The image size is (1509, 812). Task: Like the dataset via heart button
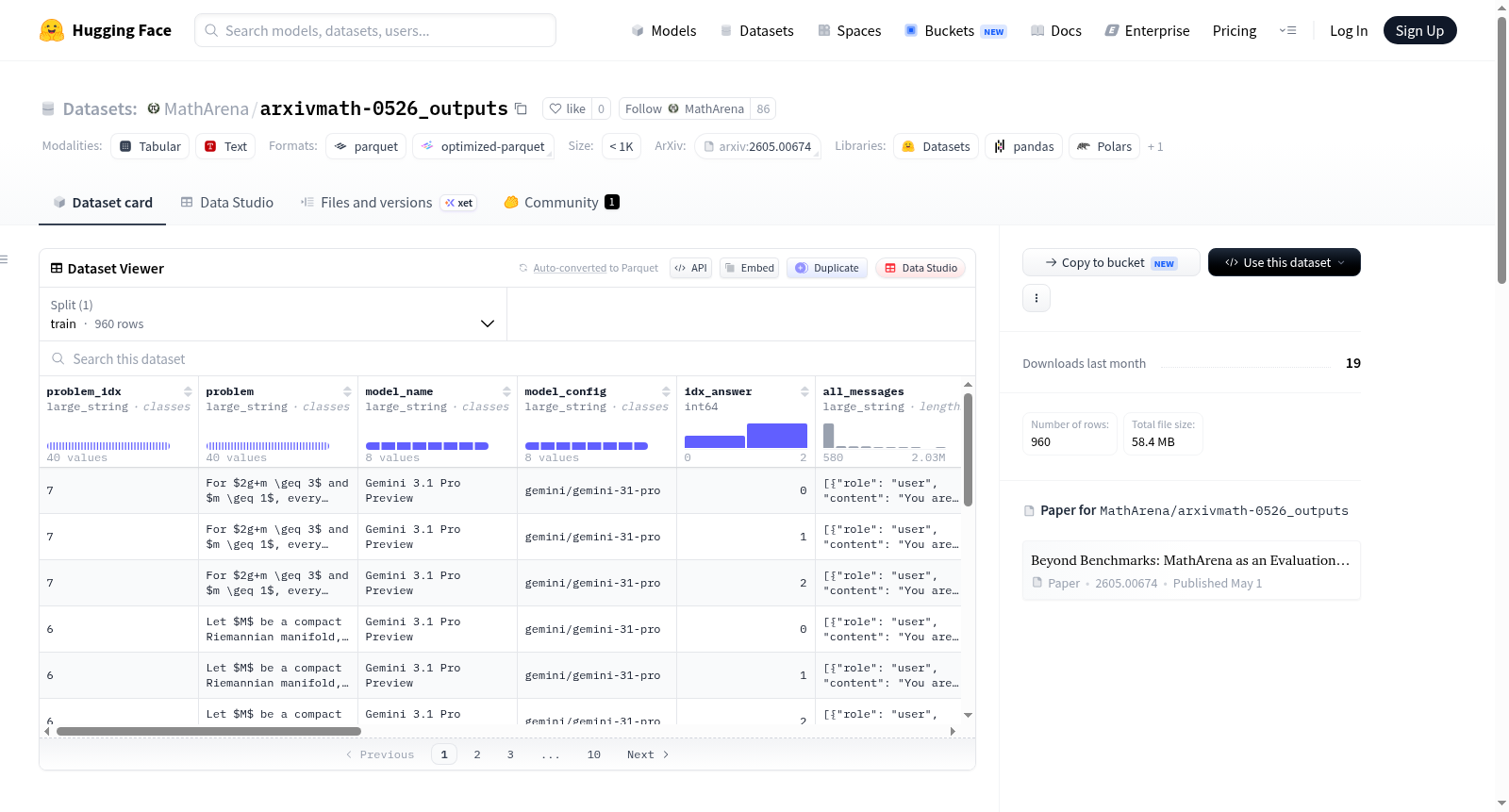tap(567, 108)
